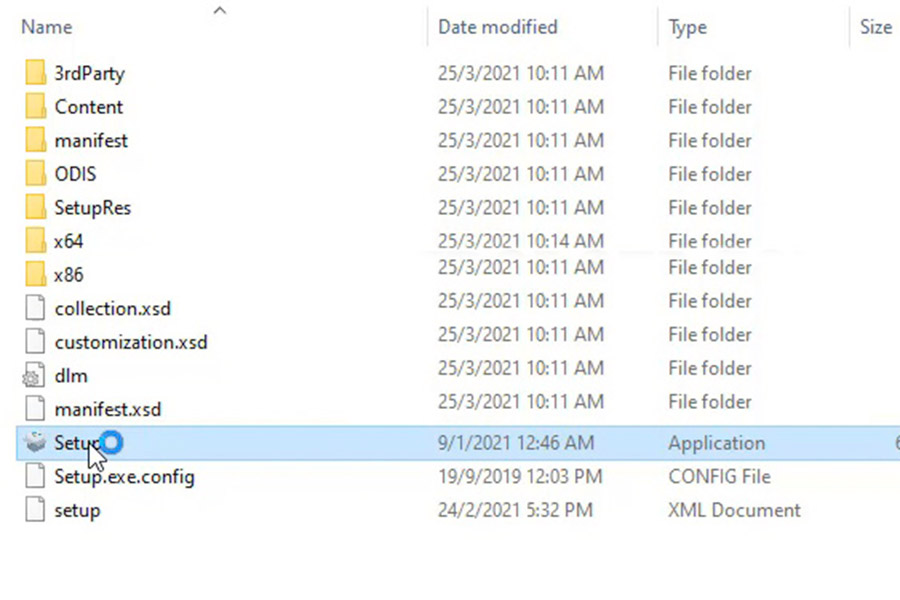
Task: Sort by the Date modified column header
Action: pyautogui.click(x=498, y=27)
